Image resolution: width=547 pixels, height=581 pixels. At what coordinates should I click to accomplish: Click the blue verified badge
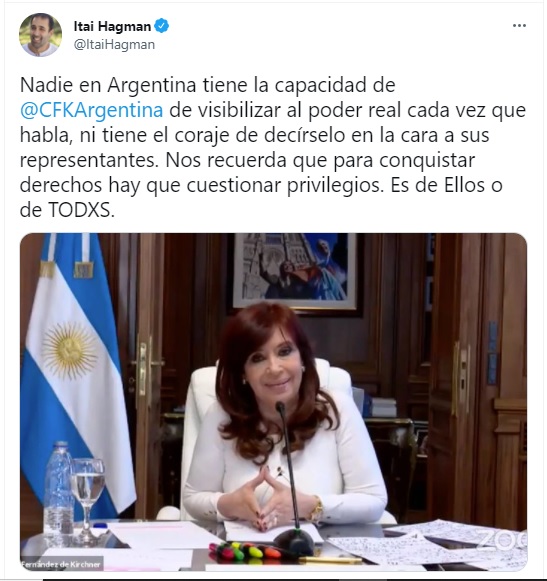pos(162,26)
